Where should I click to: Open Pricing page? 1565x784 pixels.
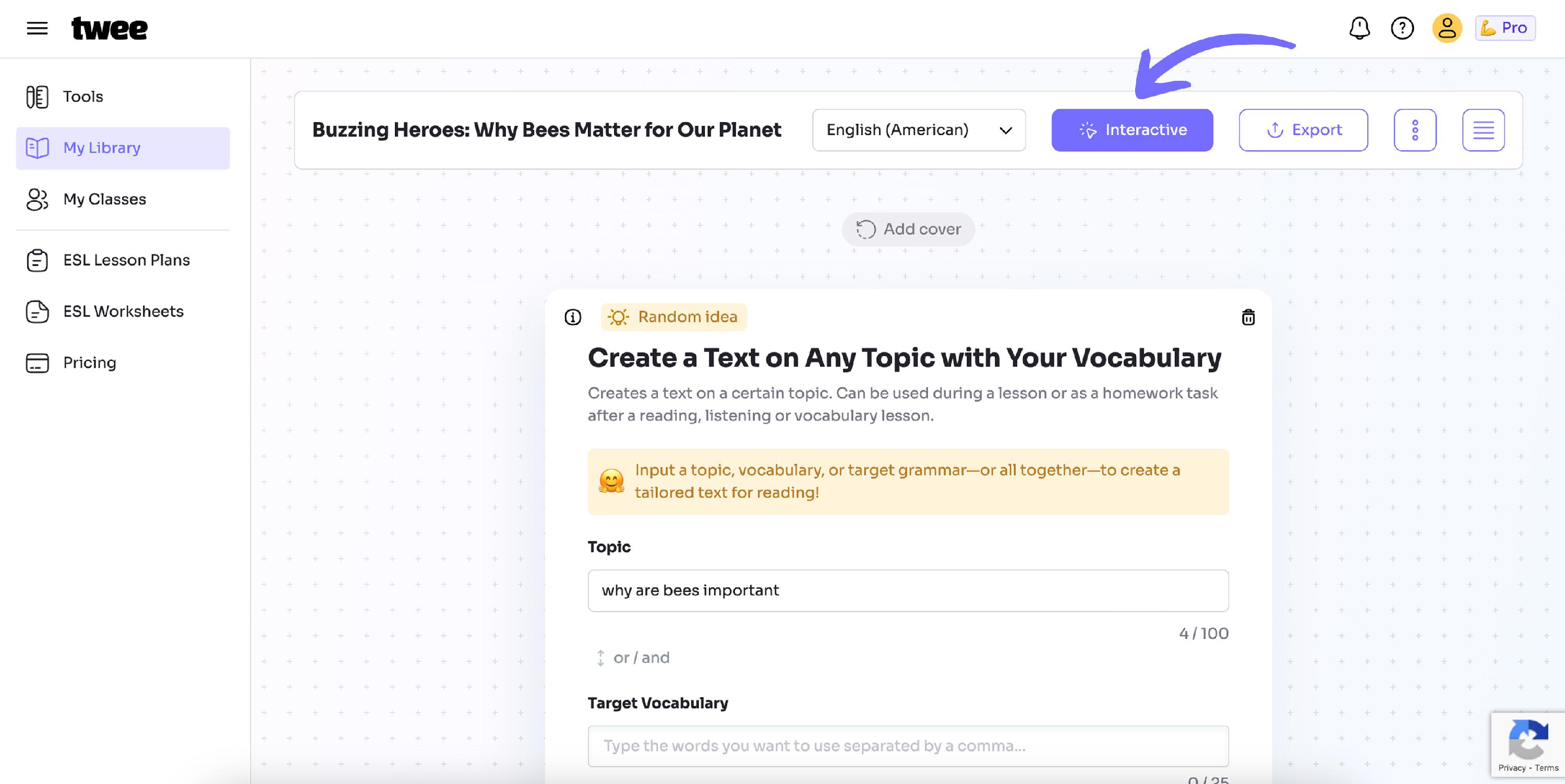click(123, 363)
